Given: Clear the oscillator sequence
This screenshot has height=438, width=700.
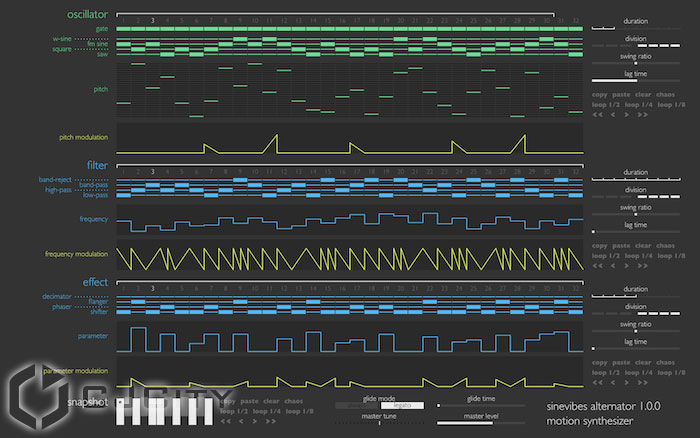Looking at the screenshot, I should [643, 95].
